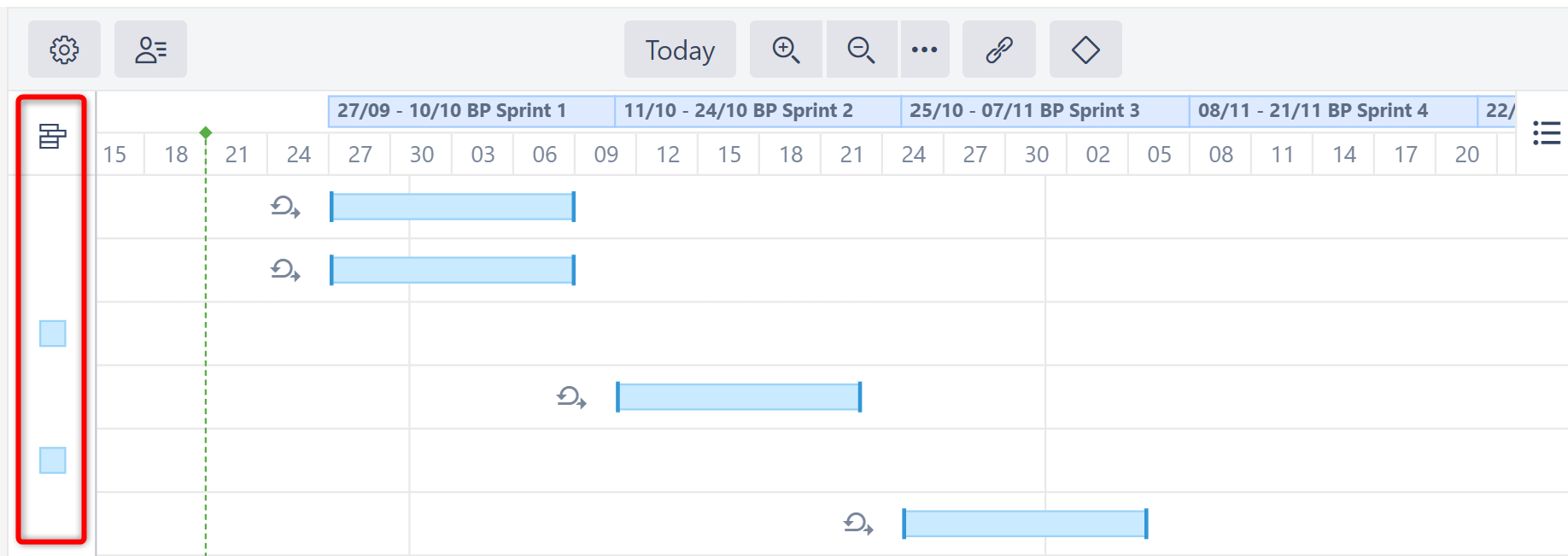Click the green today marker diamond
Viewport: 1568px width, 556px height.
(206, 132)
